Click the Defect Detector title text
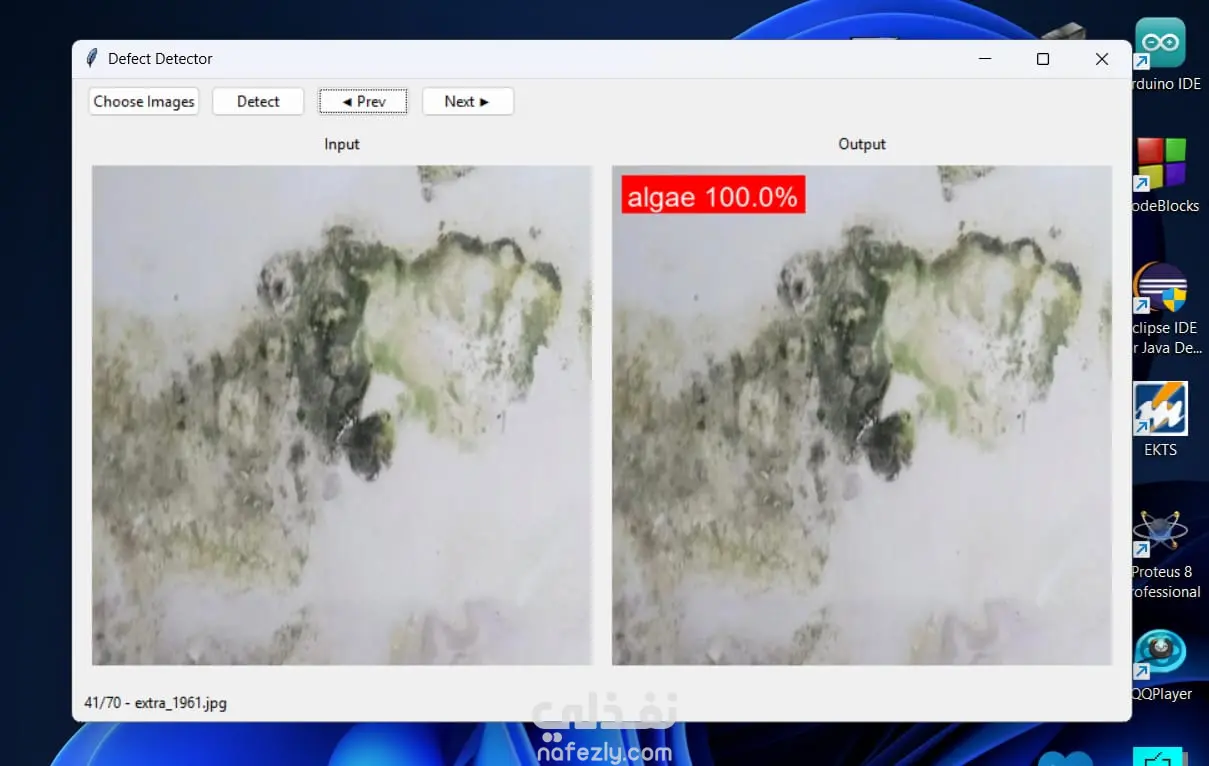The width and height of the screenshot is (1209, 766). click(160, 59)
